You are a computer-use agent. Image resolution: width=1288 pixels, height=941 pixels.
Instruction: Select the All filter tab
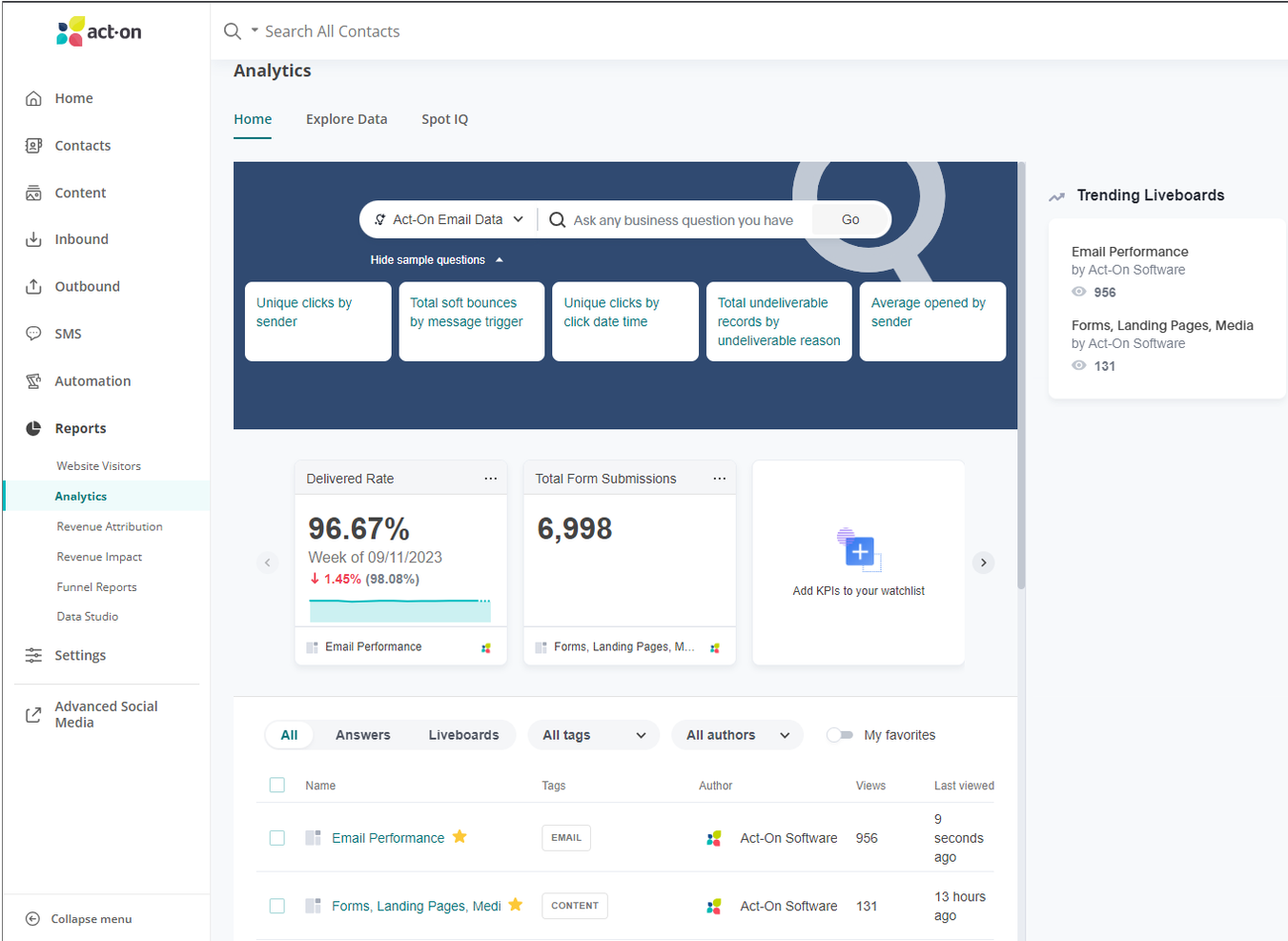[x=289, y=735]
